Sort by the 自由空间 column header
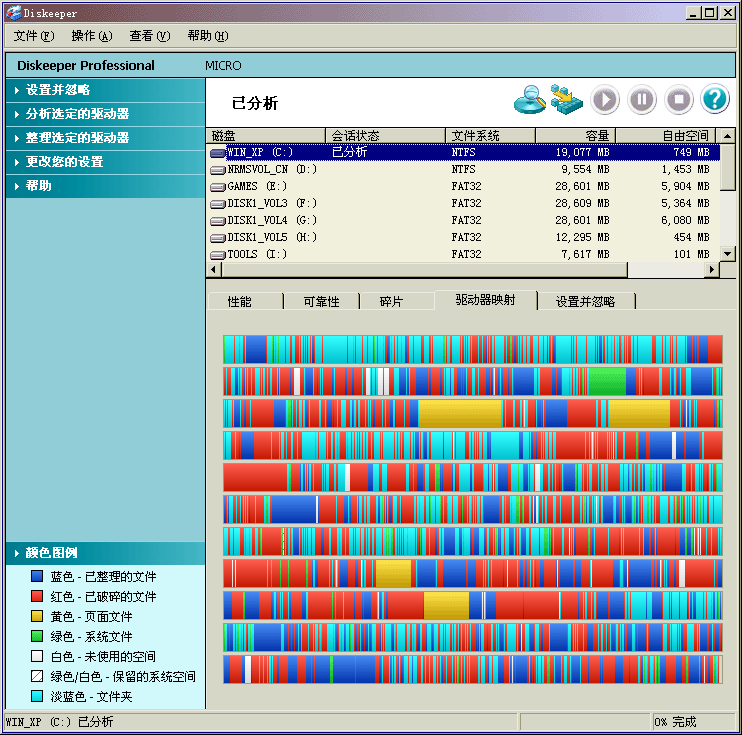The height and width of the screenshot is (735, 742). 665,136
